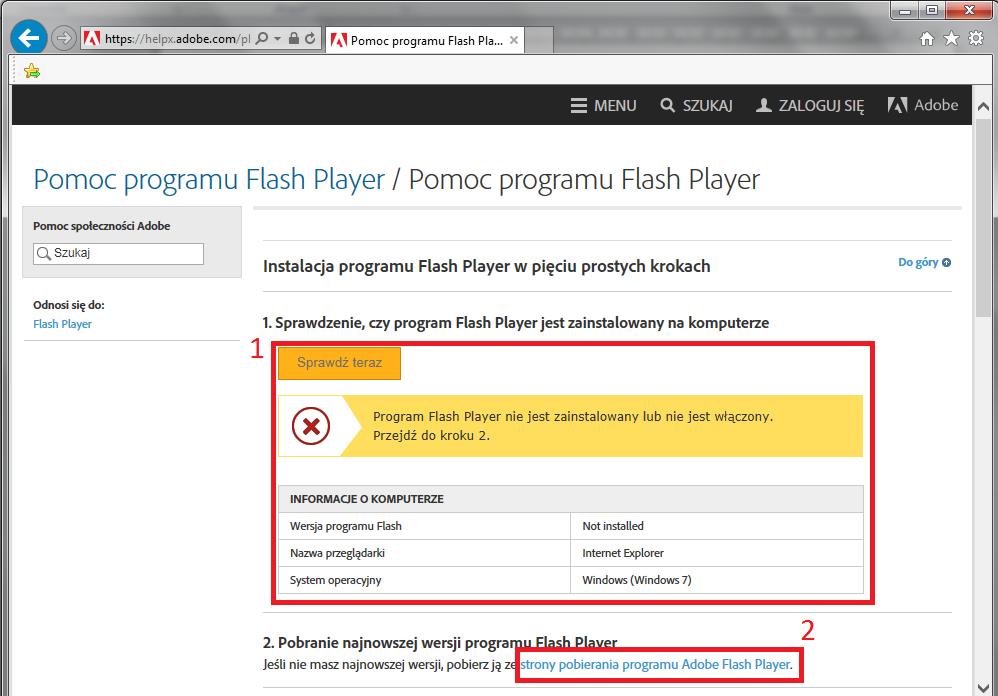Open a new blank tab
Screen dimensions: 998x696
pos(539,40)
